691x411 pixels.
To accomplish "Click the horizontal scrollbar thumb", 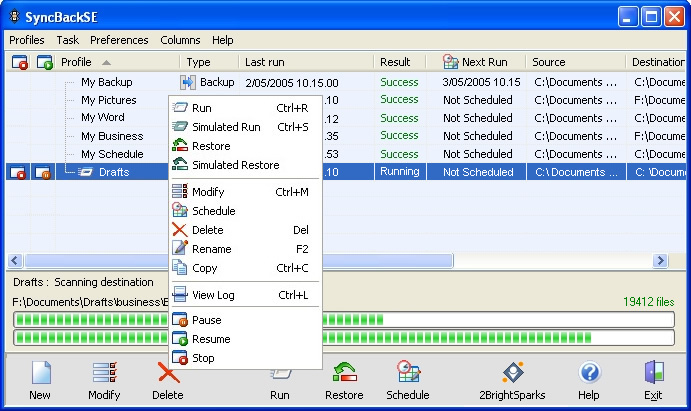I will 239,260.
